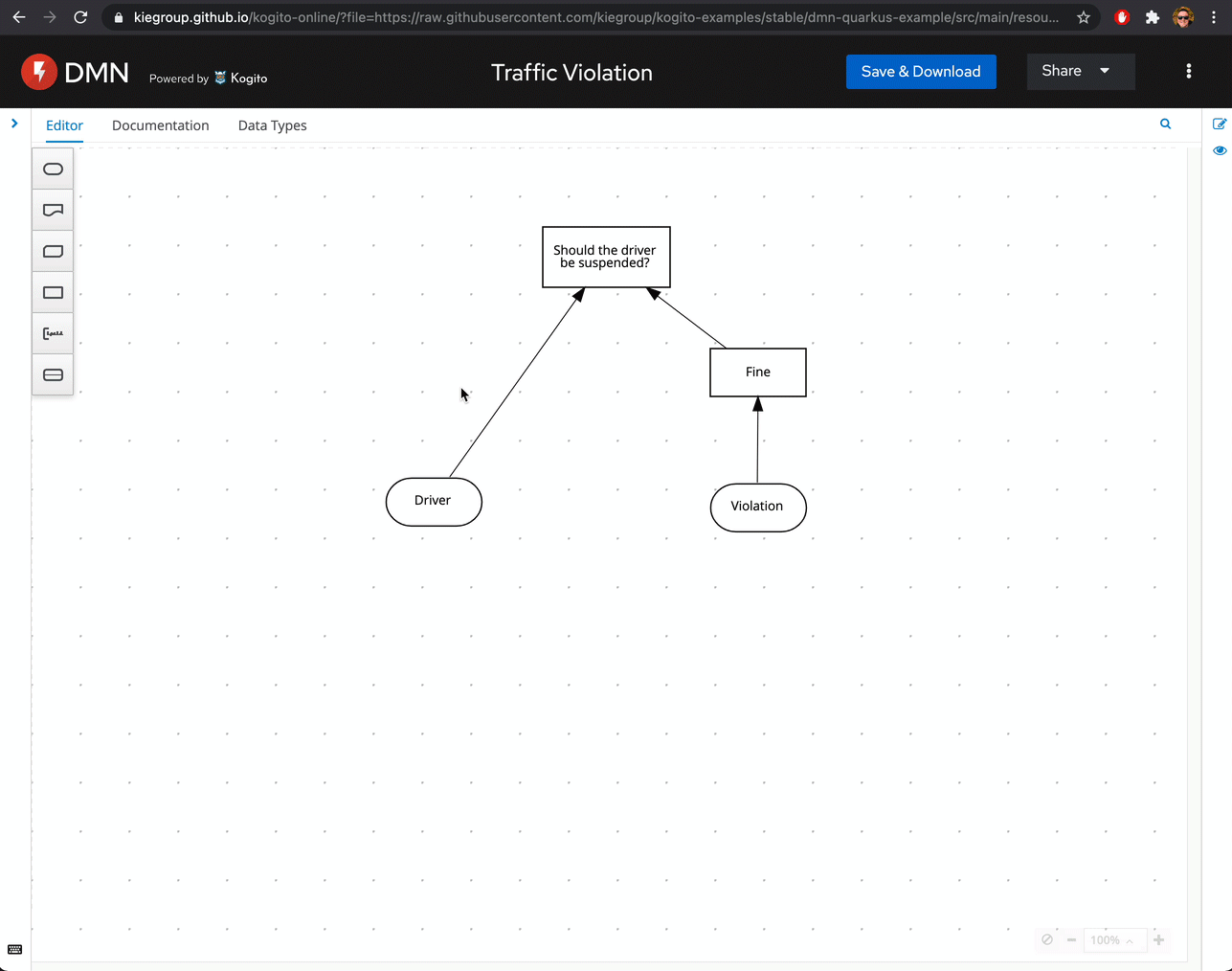Toggle the keyboard shortcuts icon at bottom-left
The width and height of the screenshot is (1232, 971).
point(14,950)
